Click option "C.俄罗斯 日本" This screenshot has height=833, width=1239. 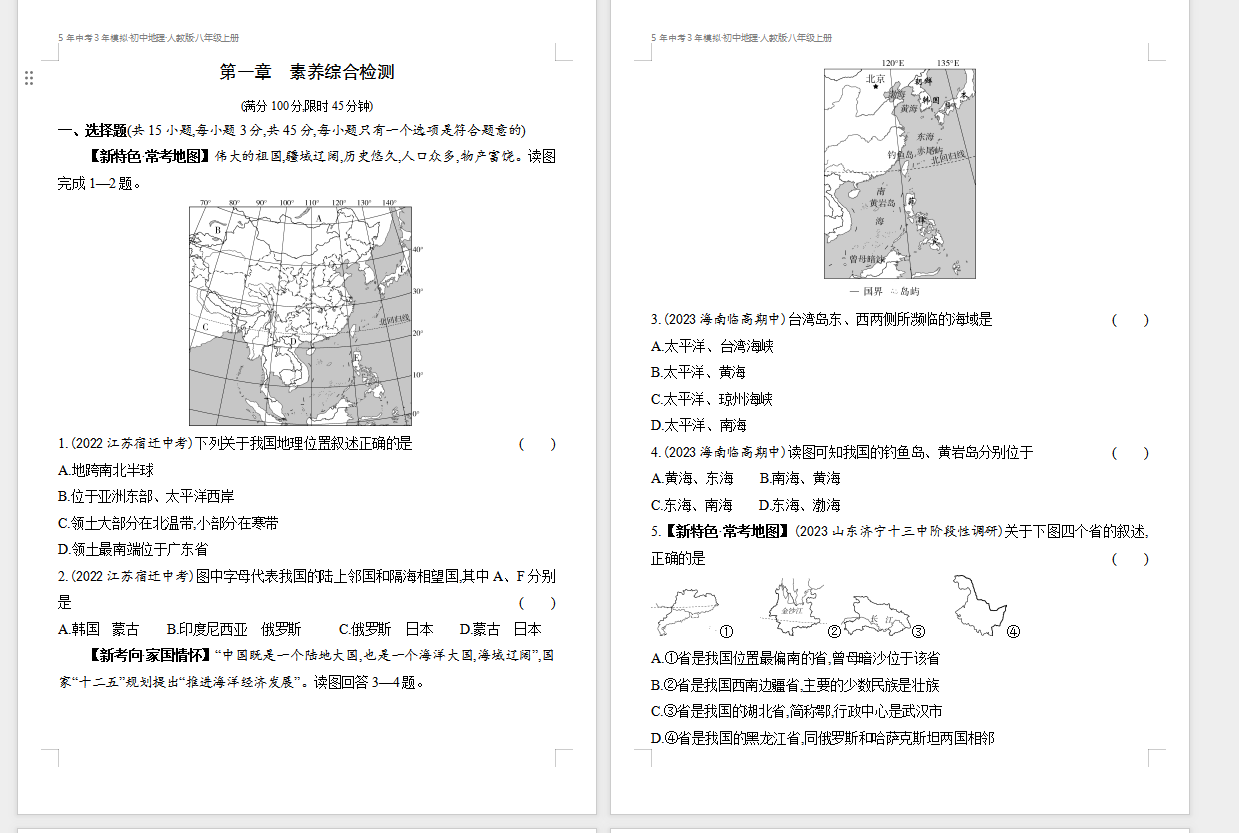386,629
